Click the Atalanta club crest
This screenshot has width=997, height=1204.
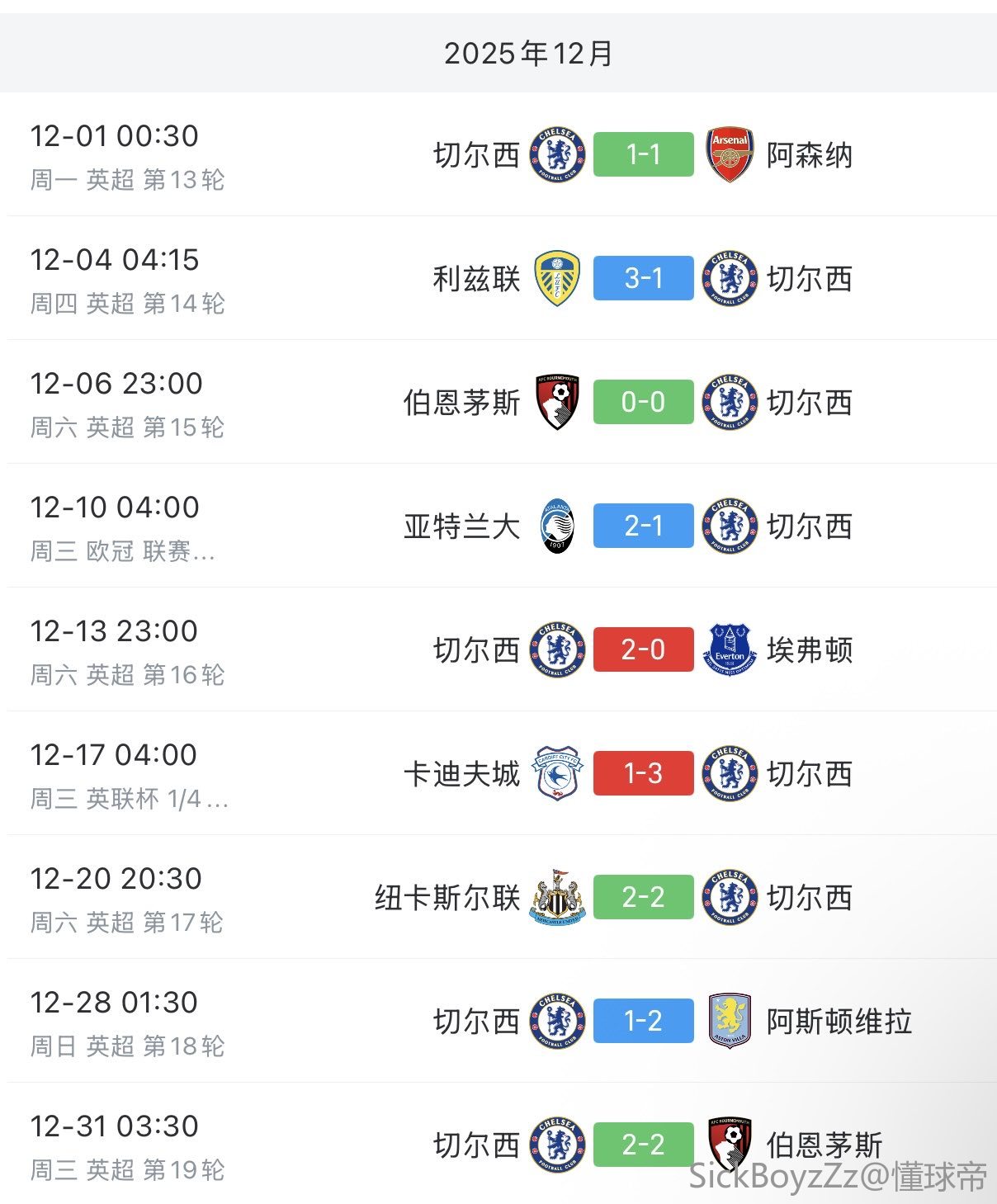[x=557, y=526]
